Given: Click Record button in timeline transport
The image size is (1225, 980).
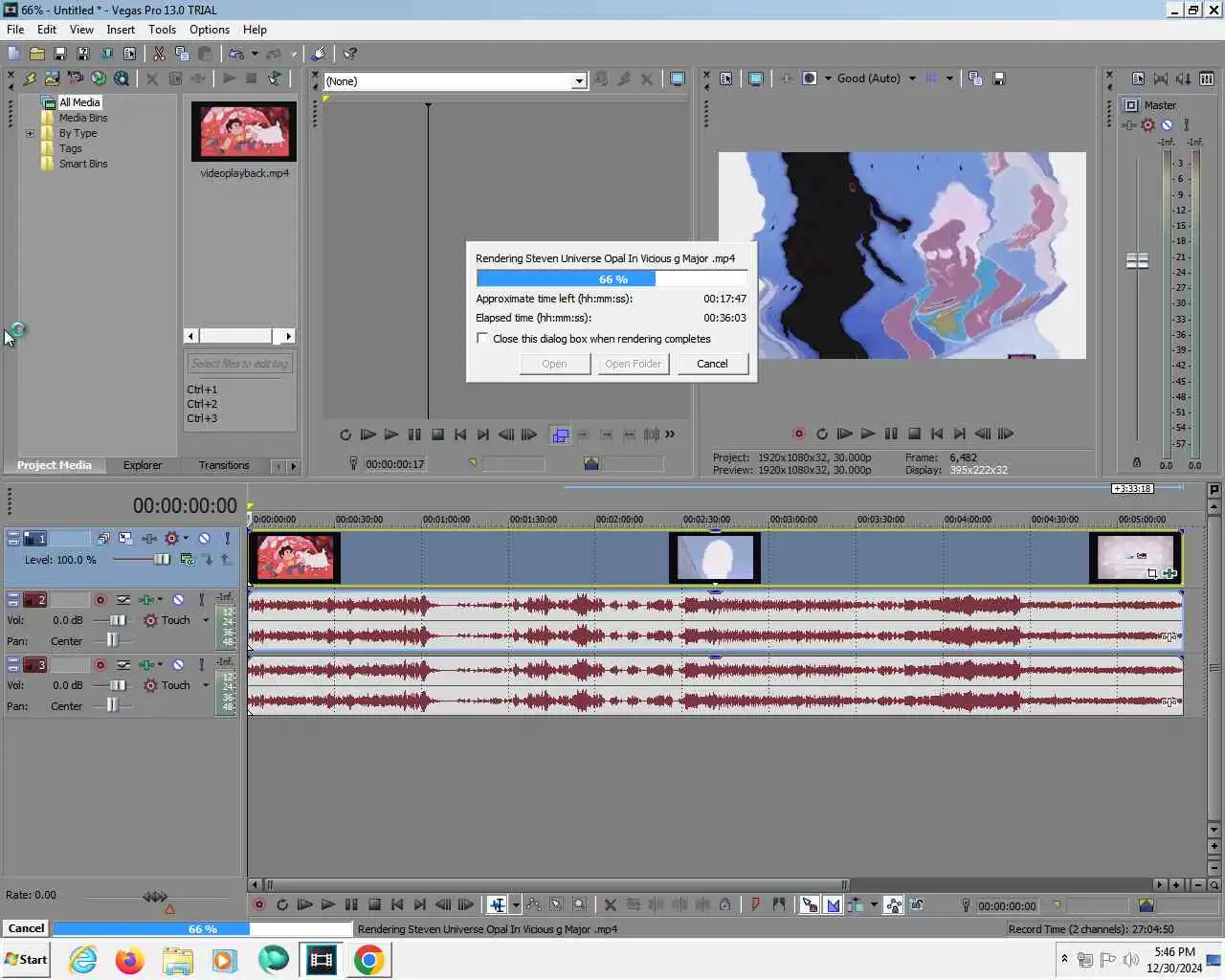Looking at the screenshot, I should coord(258,904).
